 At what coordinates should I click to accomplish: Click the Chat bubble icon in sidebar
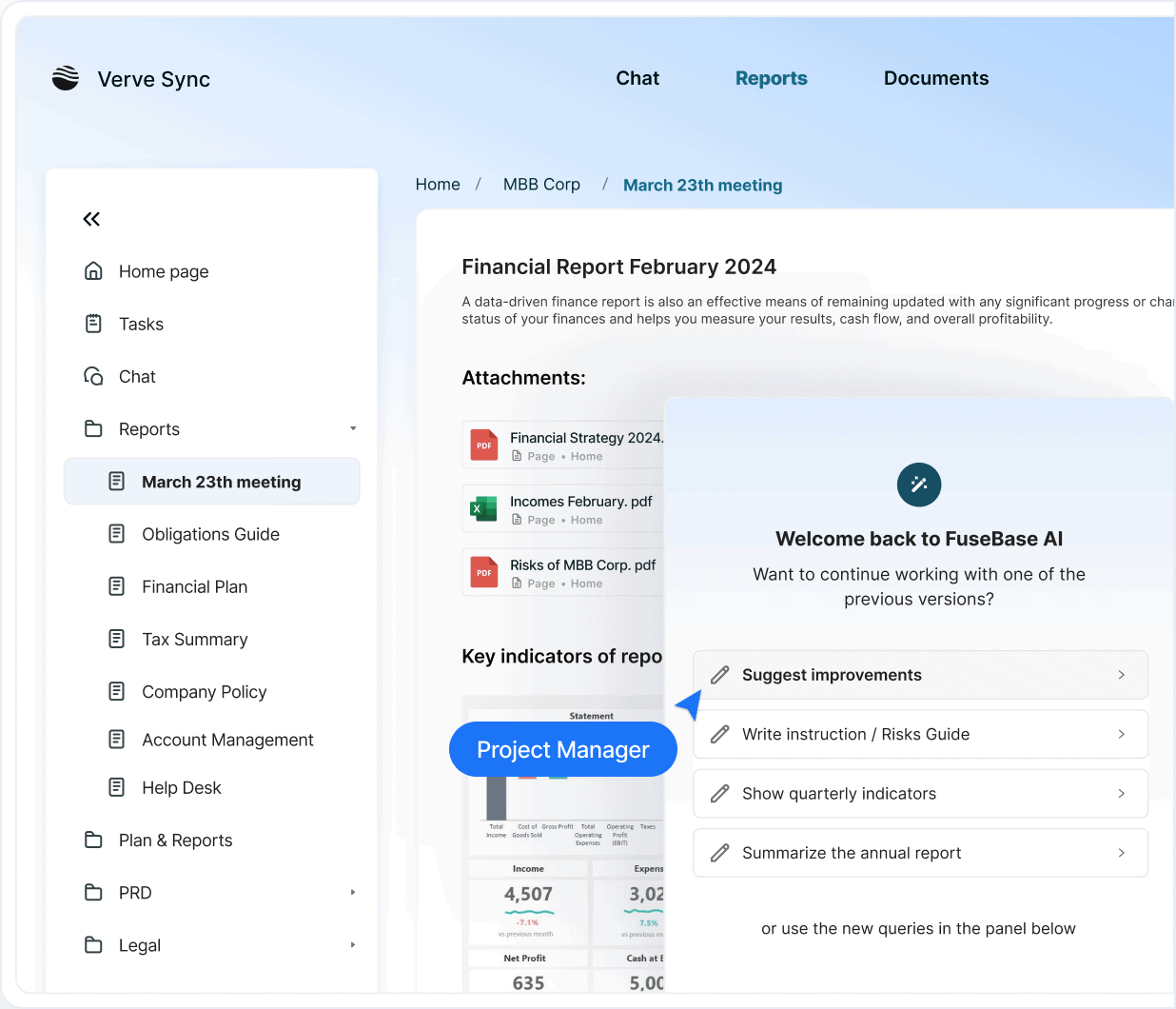click(93, 376)
